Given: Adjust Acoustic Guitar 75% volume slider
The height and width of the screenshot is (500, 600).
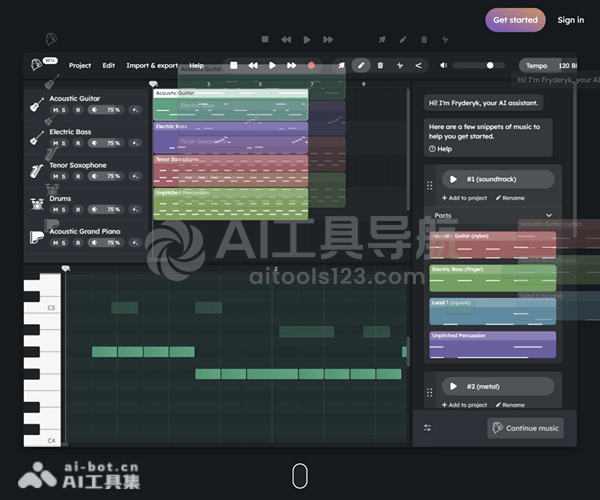Looking at the screenshot, I should 105,110.
